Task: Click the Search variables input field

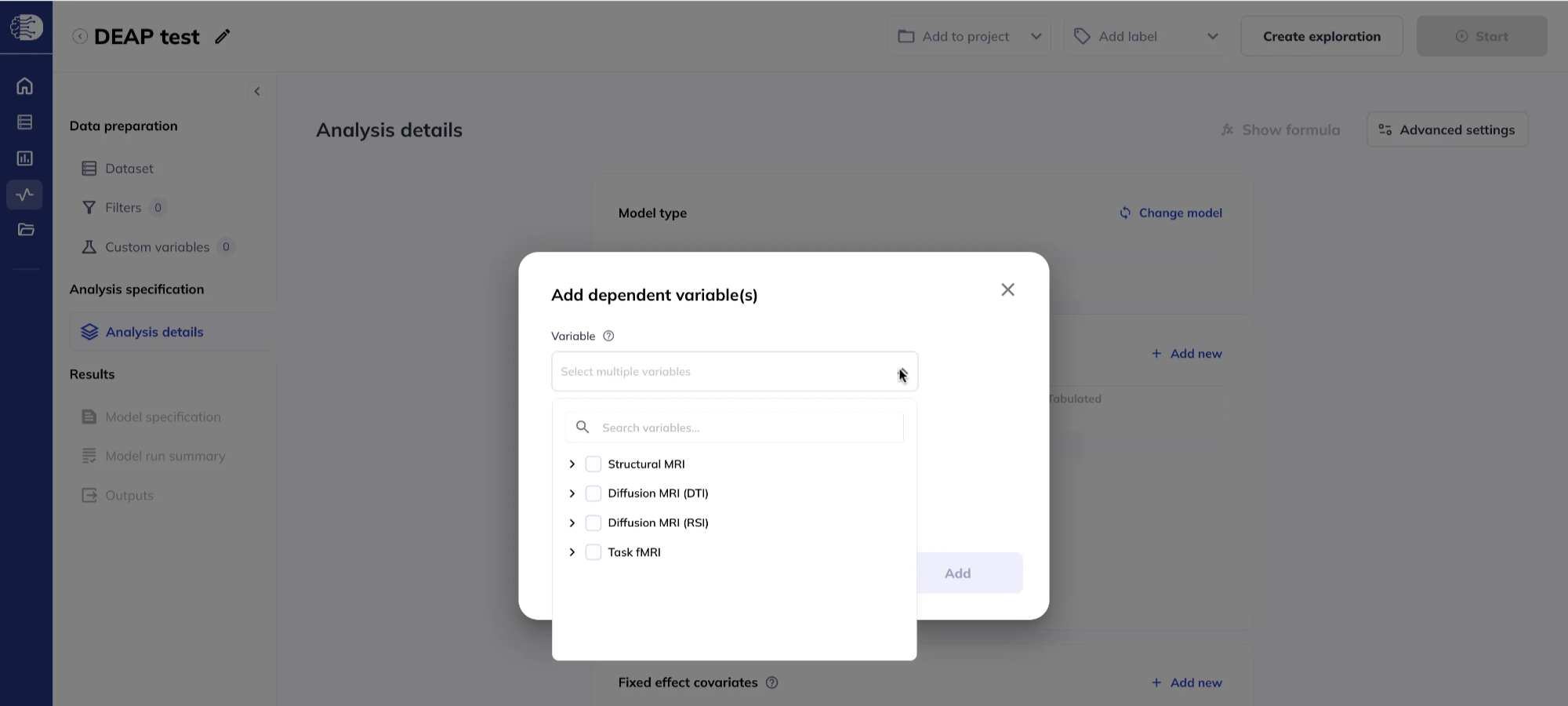Action: coord(735,428)
